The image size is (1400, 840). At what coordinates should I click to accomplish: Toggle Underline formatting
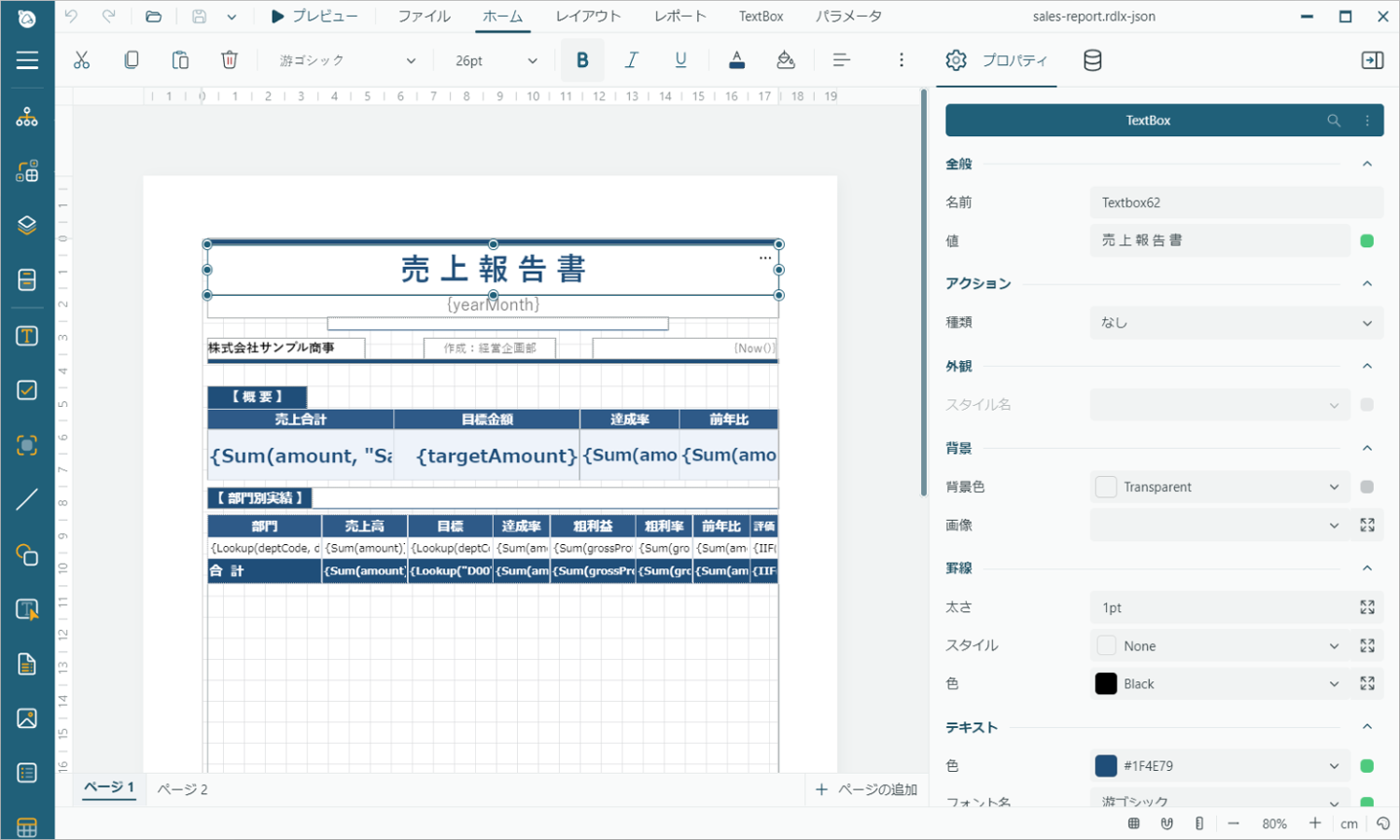point(681,60)
